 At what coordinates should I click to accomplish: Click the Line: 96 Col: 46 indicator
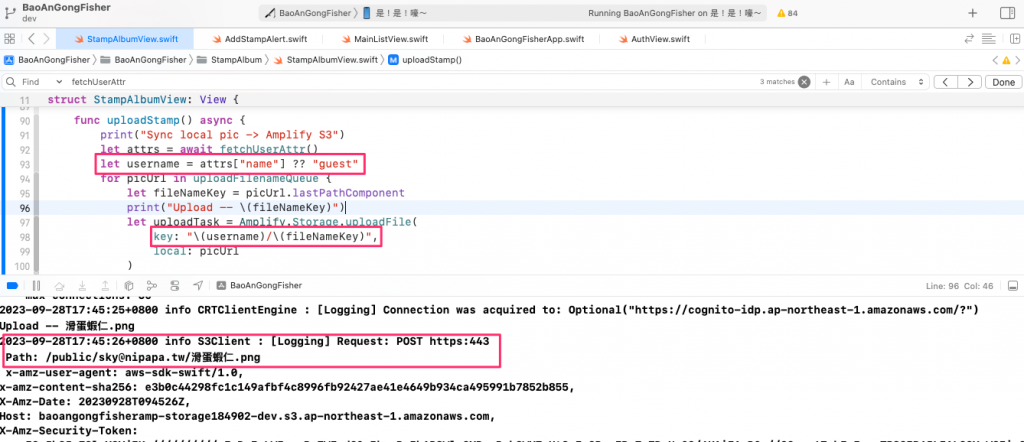click(960, 286)
